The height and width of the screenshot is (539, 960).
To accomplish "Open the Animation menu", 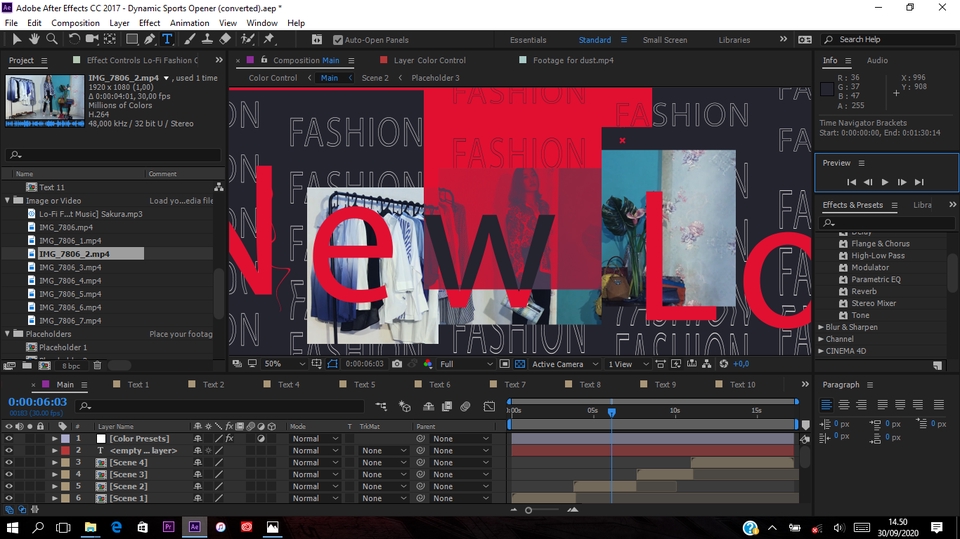I will pos(189,23).
